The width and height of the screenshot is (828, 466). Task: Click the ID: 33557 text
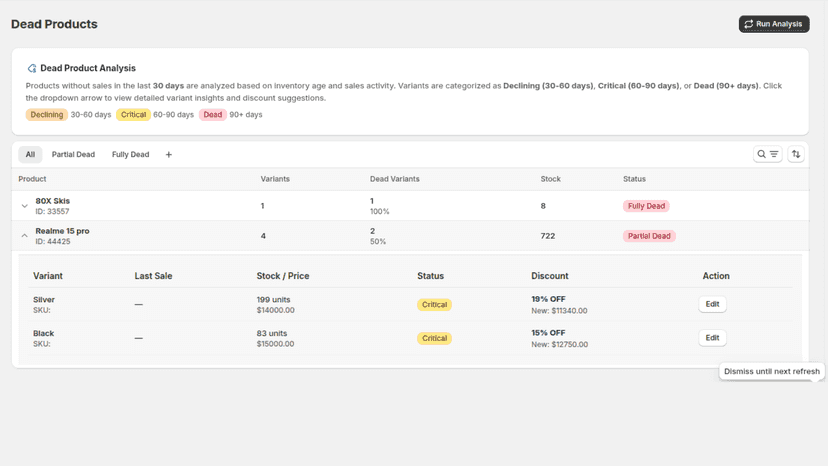pos(52,211)
